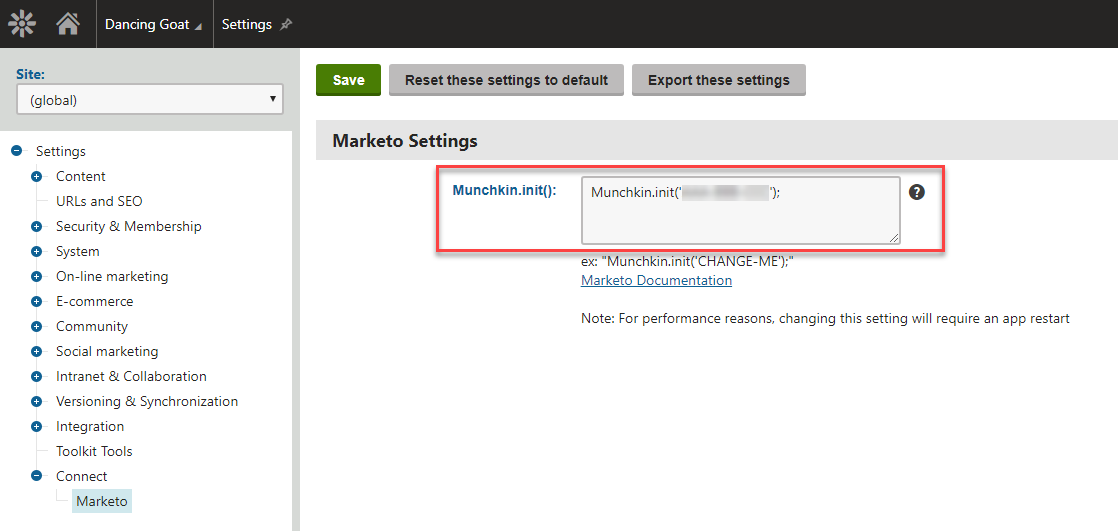Open the Marketo Documentation link
The image size is (1118, 531).
pos(657,280)
